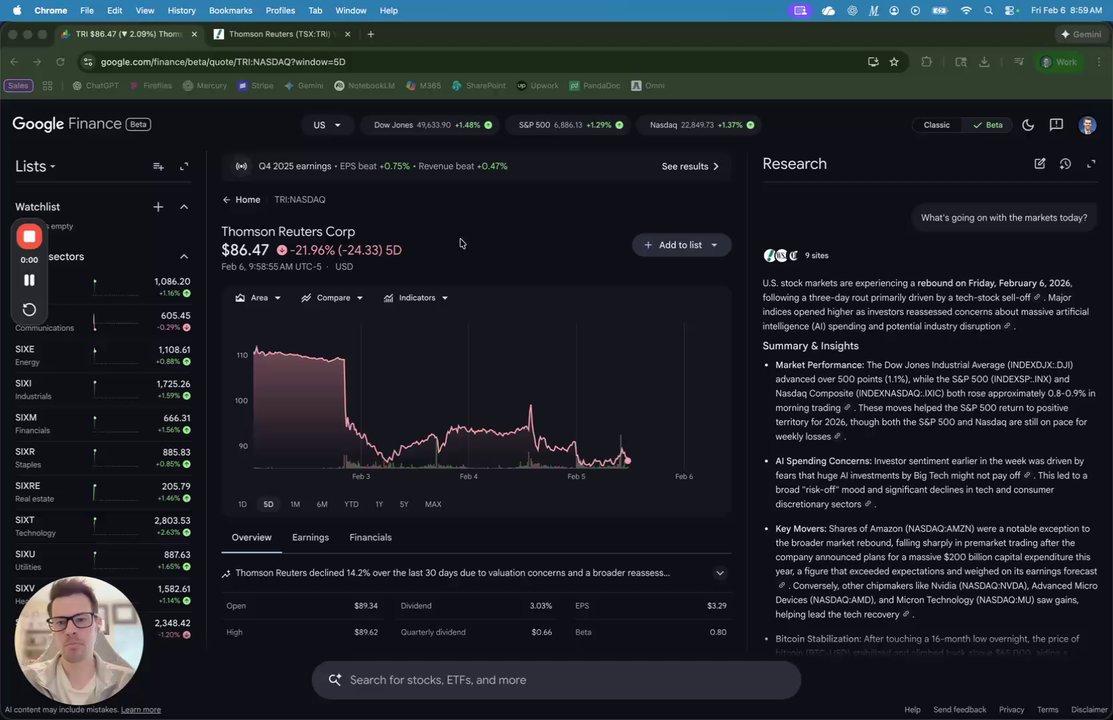The height and width of the screenshot is (720, 1113).
Task: Click See results for Q4 earnings
Action: click(x=690, y=166)
